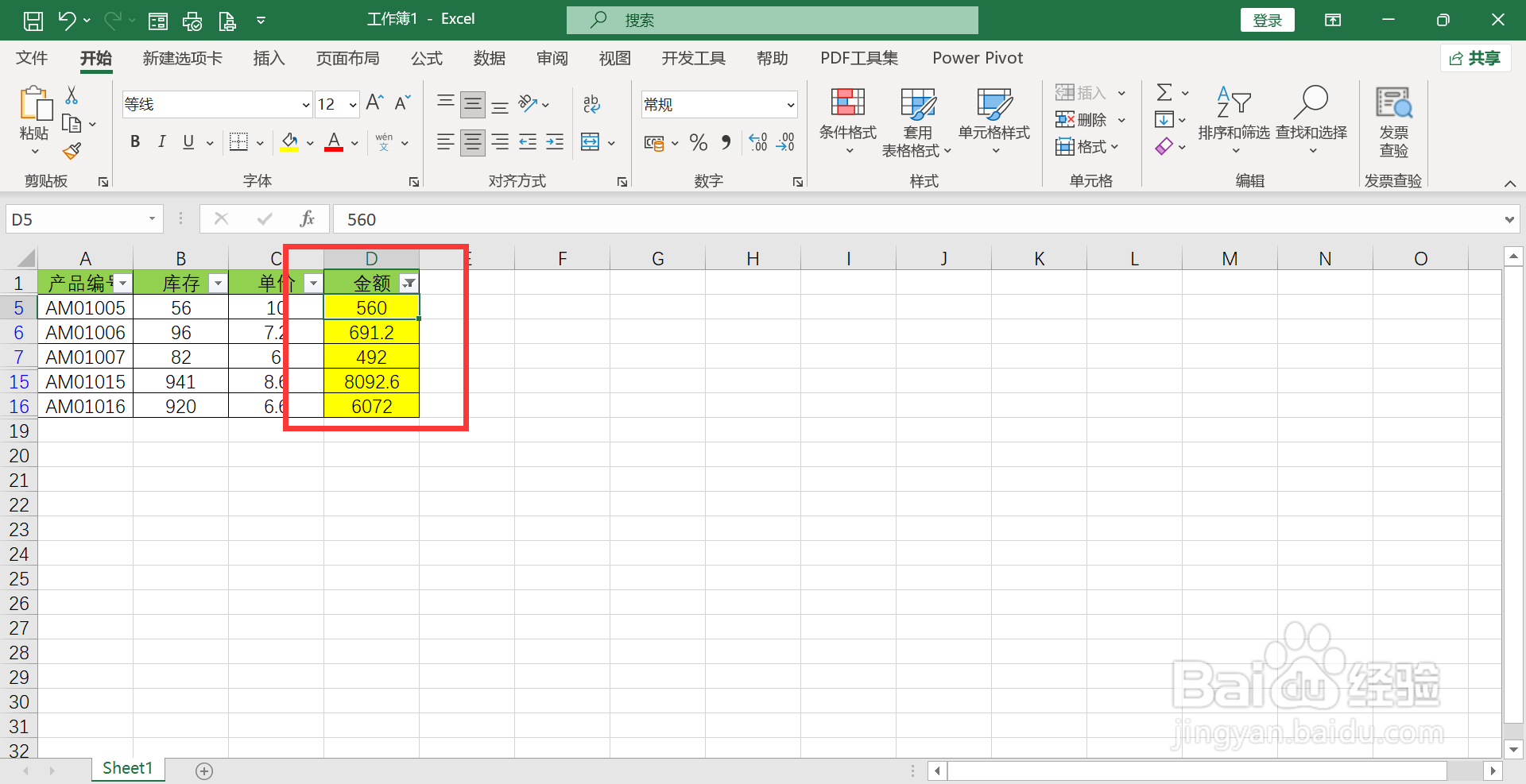This screenshot has width=1526, height=784.
Task: Click Decrease Decimal icon
Action: (x=785, y=142)
